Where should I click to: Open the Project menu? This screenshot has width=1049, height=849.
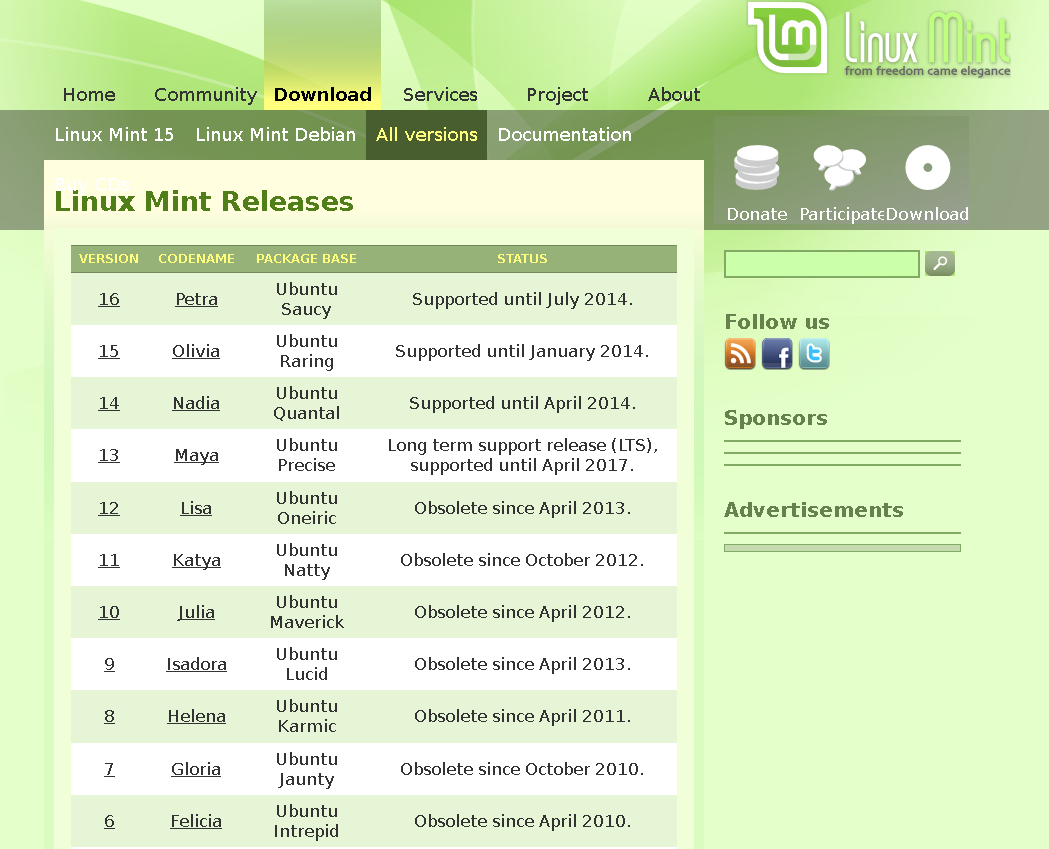(x=557, y=94)
